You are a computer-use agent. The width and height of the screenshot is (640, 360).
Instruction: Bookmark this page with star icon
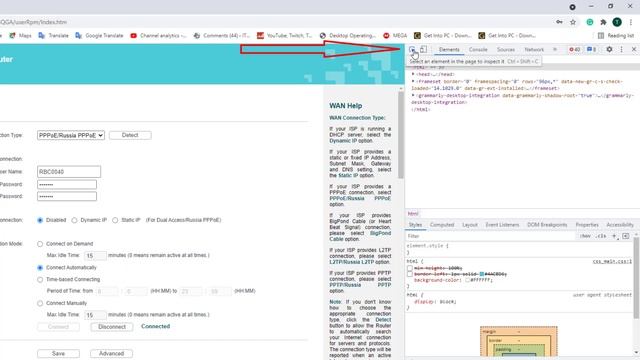[573, 22]
